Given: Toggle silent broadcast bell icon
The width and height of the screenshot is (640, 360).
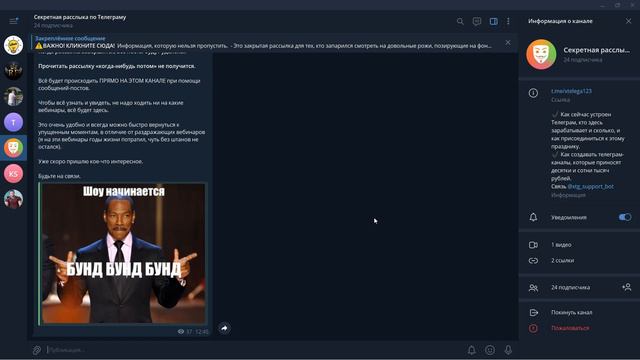Looking at the screenshot, I should 471,350.
